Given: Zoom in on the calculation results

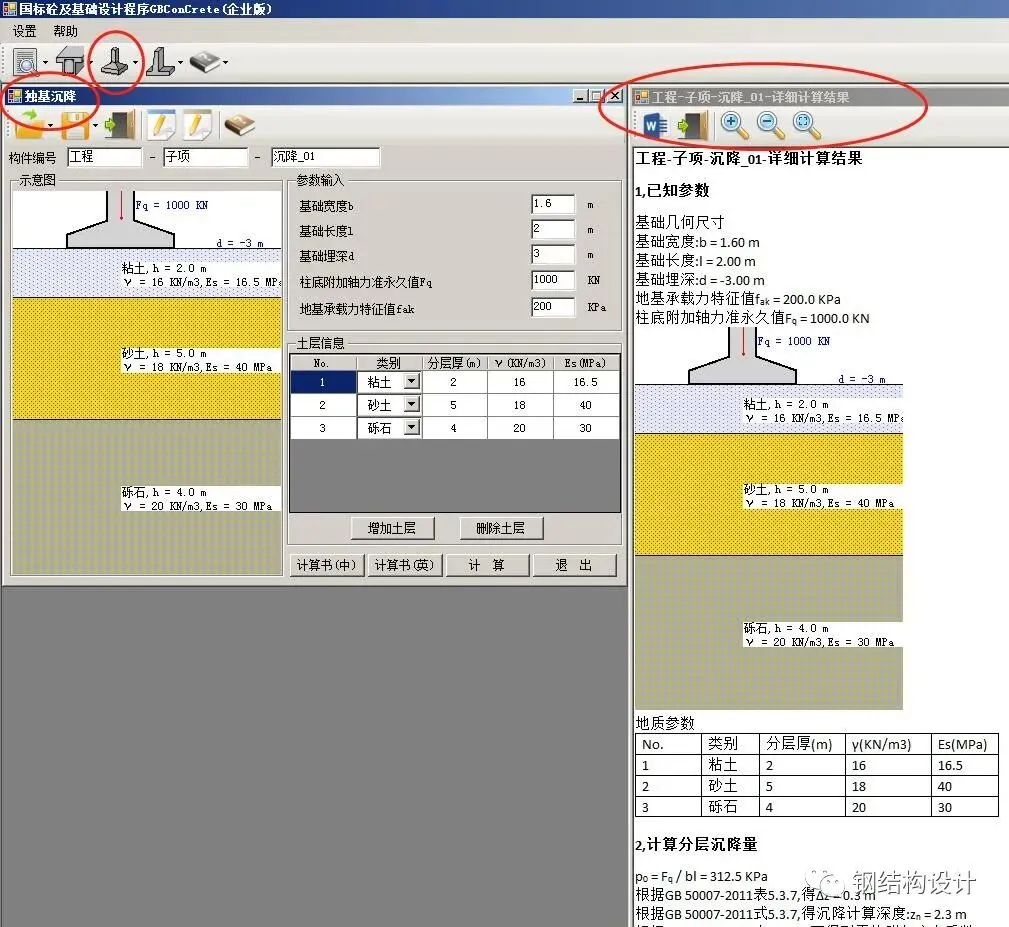Looking at the screenshot, I should pos(734,125).
